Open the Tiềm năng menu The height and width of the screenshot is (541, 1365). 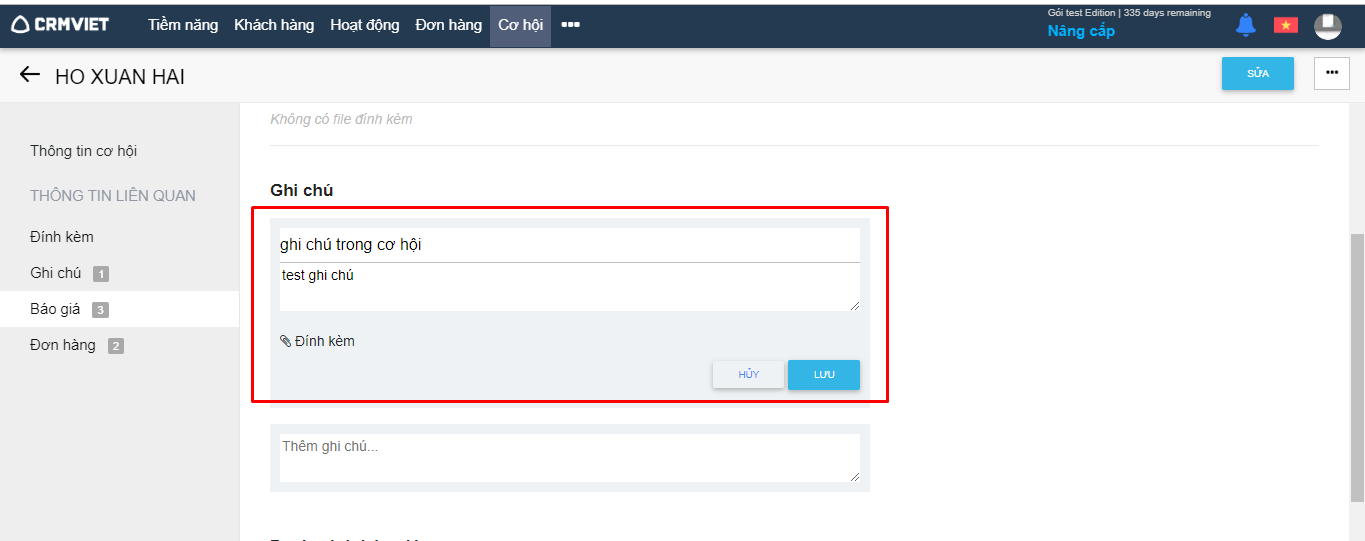tap(183, 25)
